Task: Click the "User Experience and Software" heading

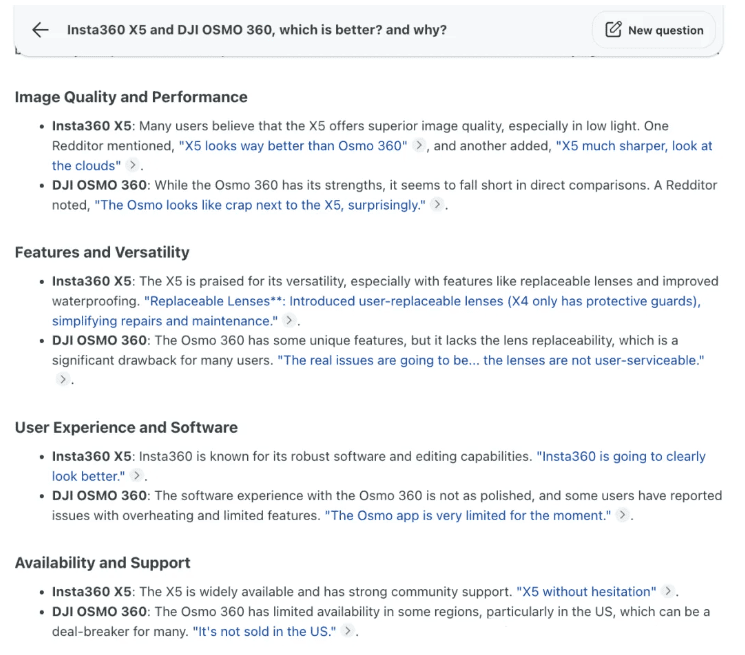Action: point(126,427)
